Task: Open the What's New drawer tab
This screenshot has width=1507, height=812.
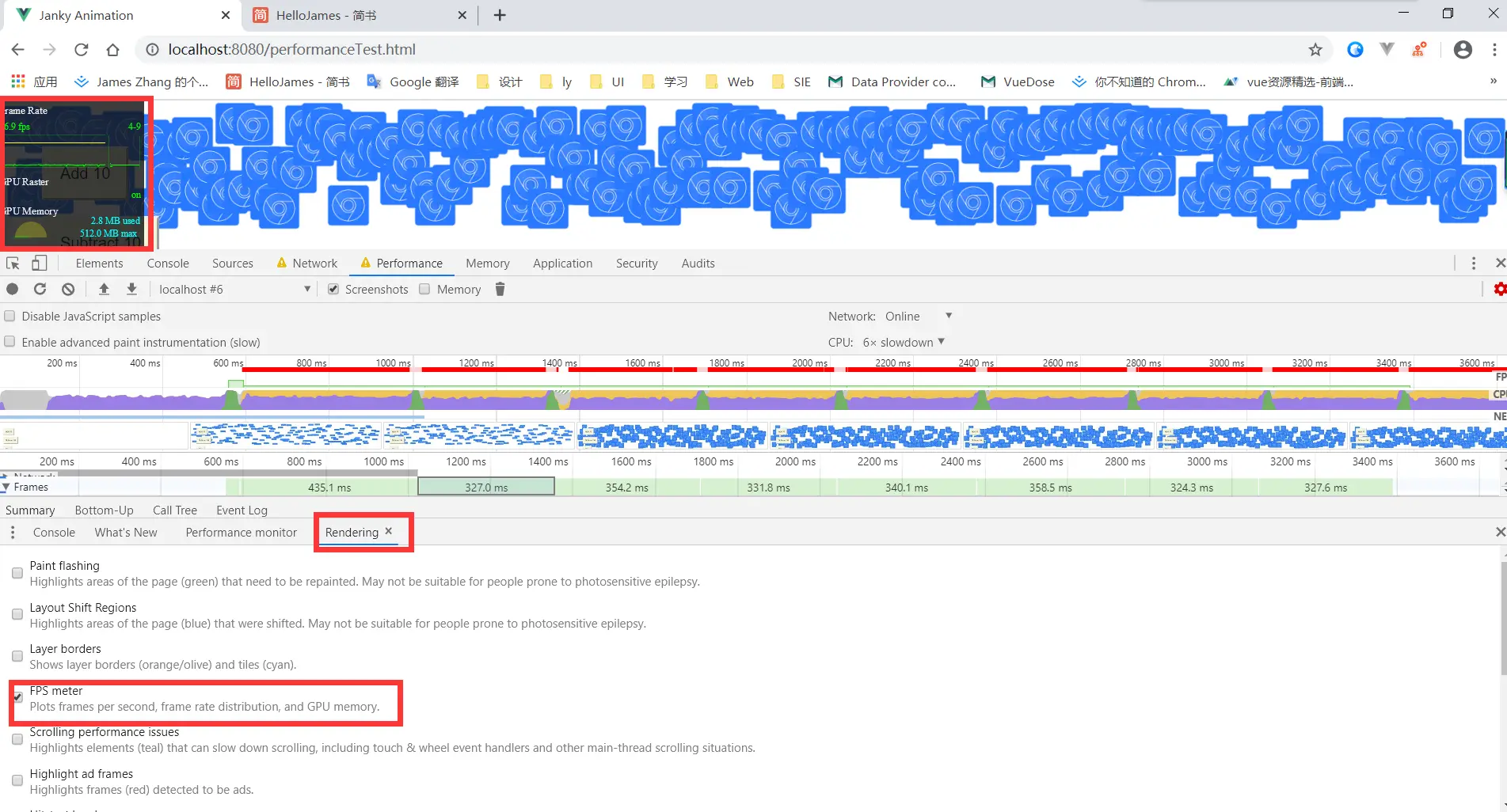Action: 126,533
